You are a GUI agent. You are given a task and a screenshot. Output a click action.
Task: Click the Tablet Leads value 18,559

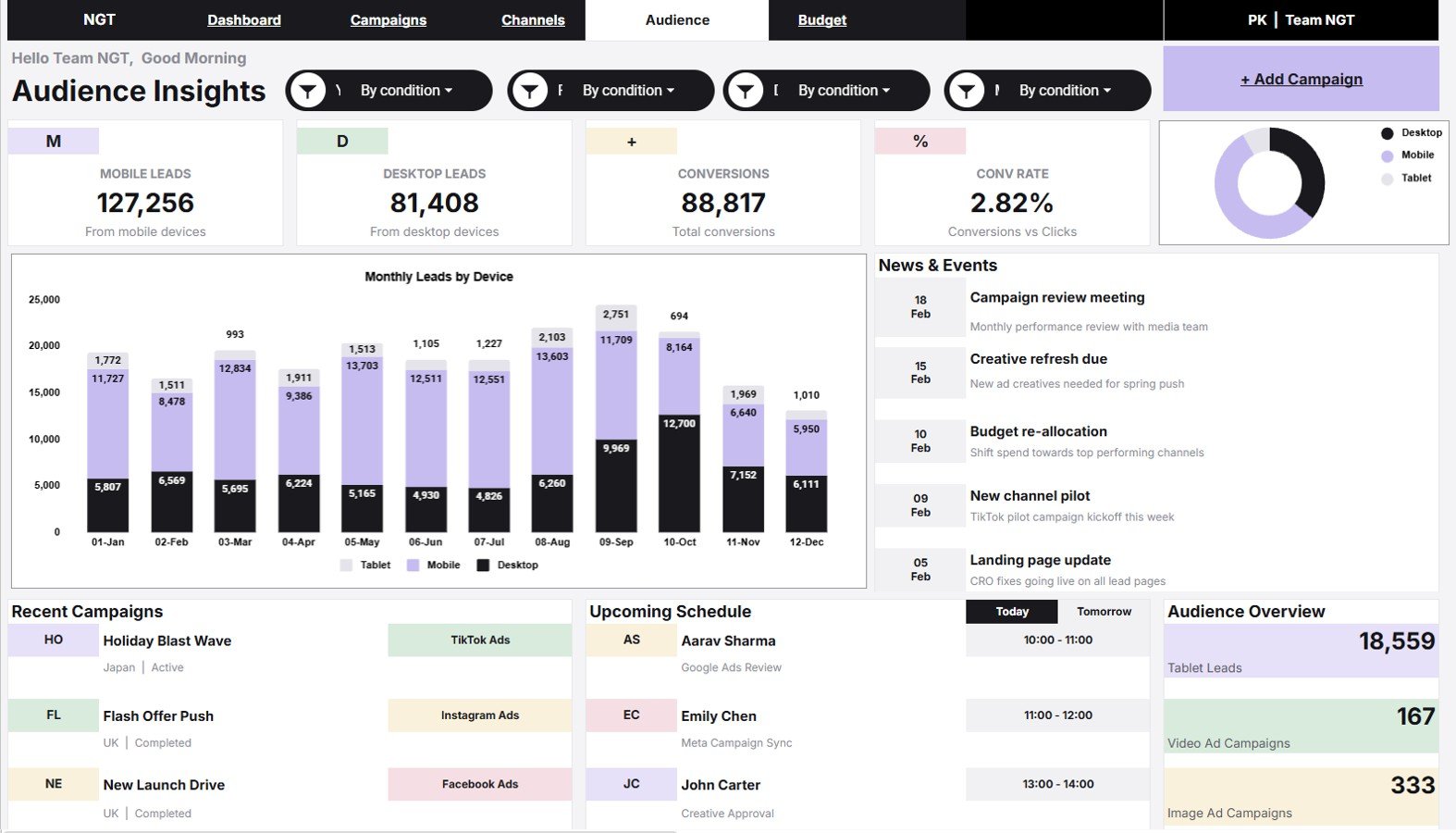tap(1396, 640)
